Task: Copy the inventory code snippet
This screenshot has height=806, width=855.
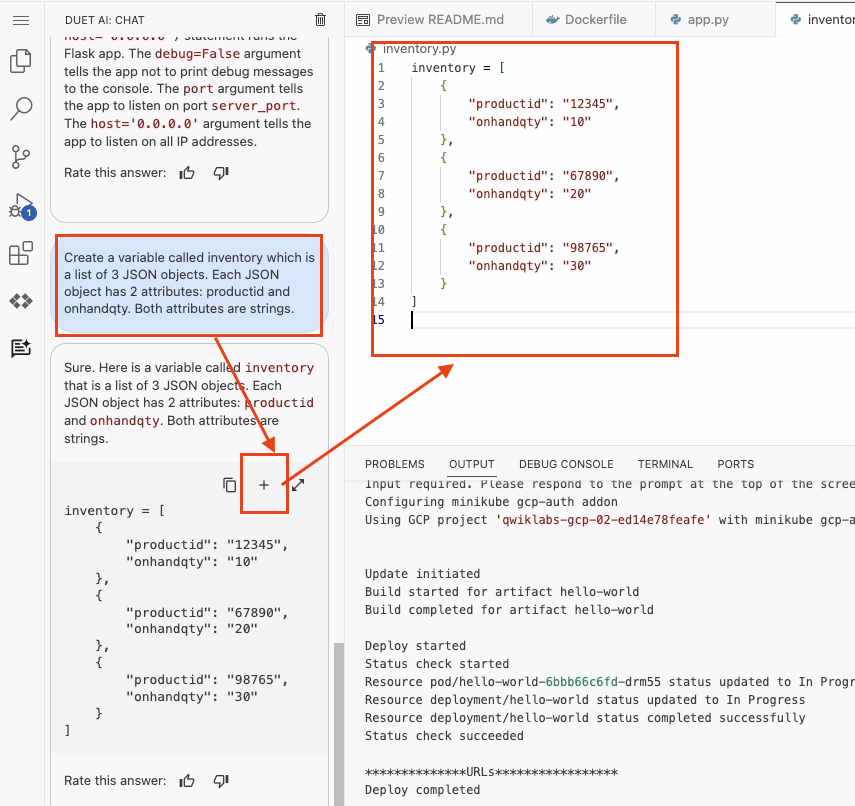Action: 230,485
